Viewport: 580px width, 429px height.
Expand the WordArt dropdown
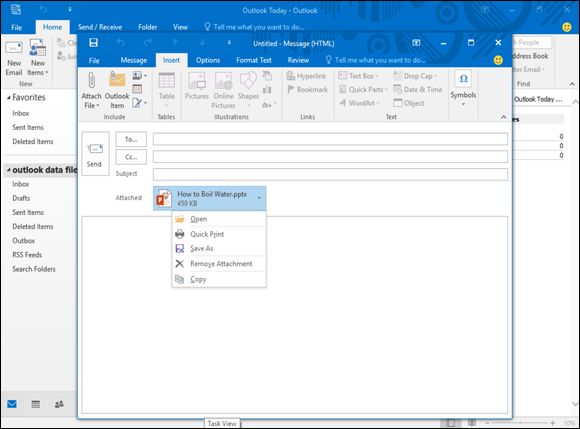[378, 103]
